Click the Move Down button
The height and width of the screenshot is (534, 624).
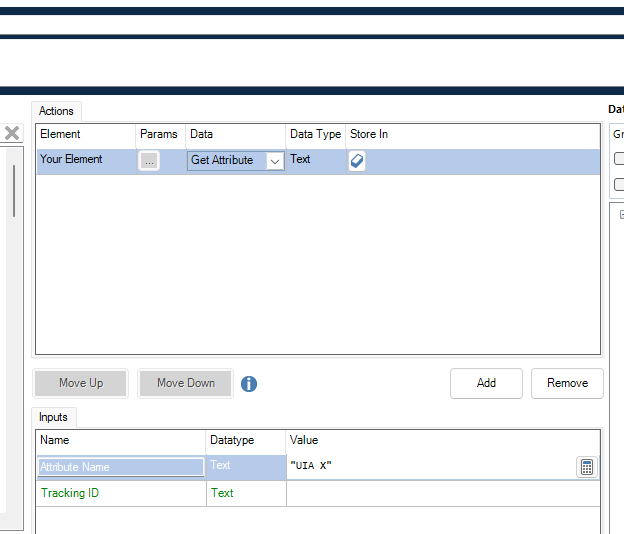tap(185, 383)
